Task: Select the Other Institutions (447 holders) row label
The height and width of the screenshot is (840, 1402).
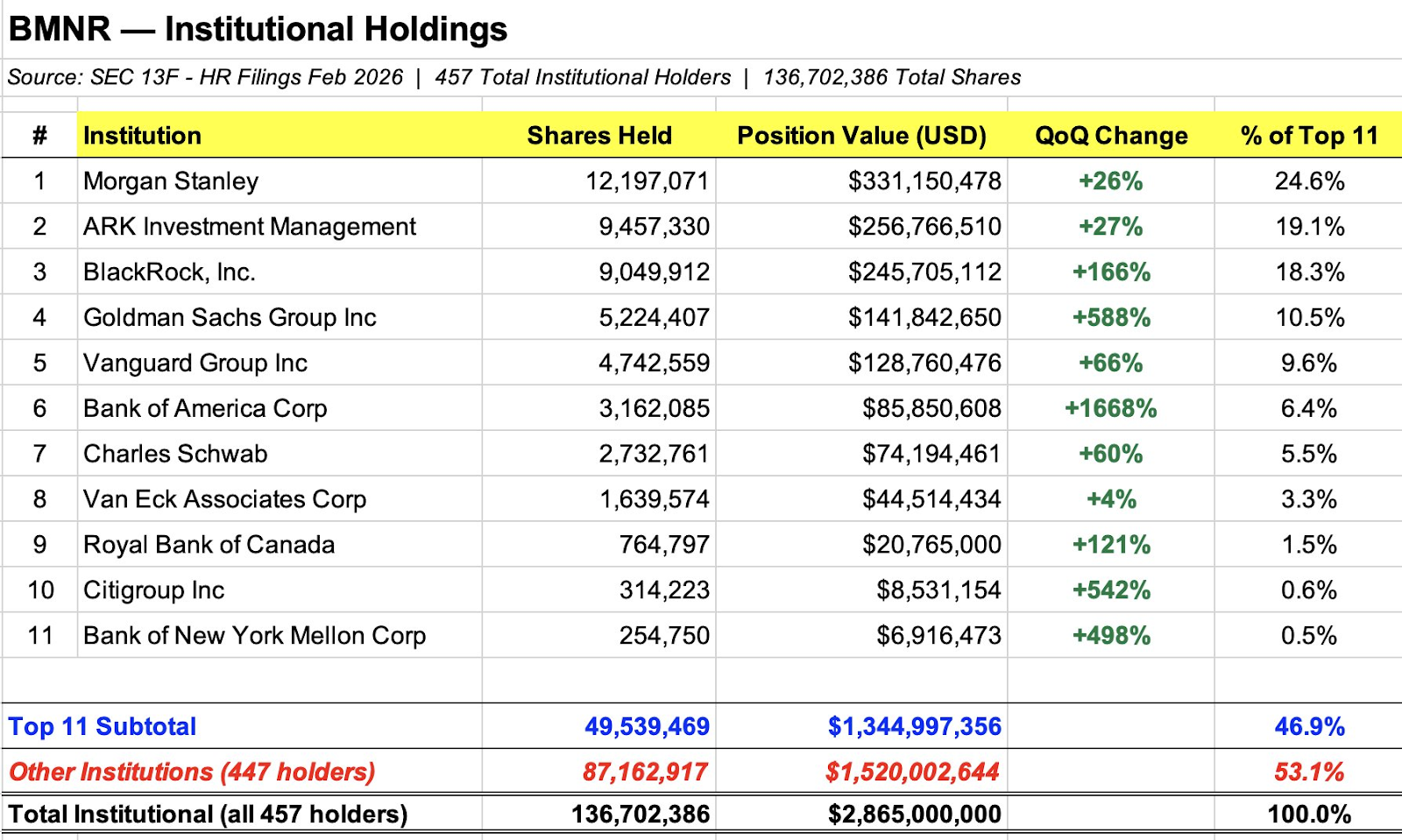Action: [x=192, y=773]
